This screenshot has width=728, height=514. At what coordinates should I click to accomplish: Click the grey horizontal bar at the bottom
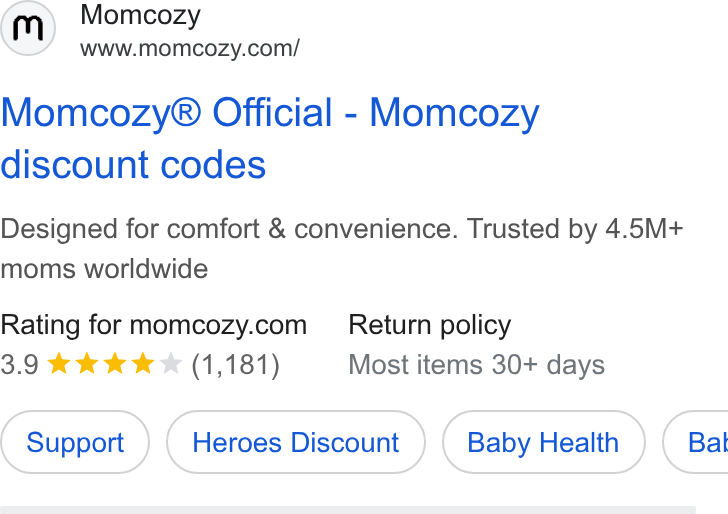coord(348,510)
